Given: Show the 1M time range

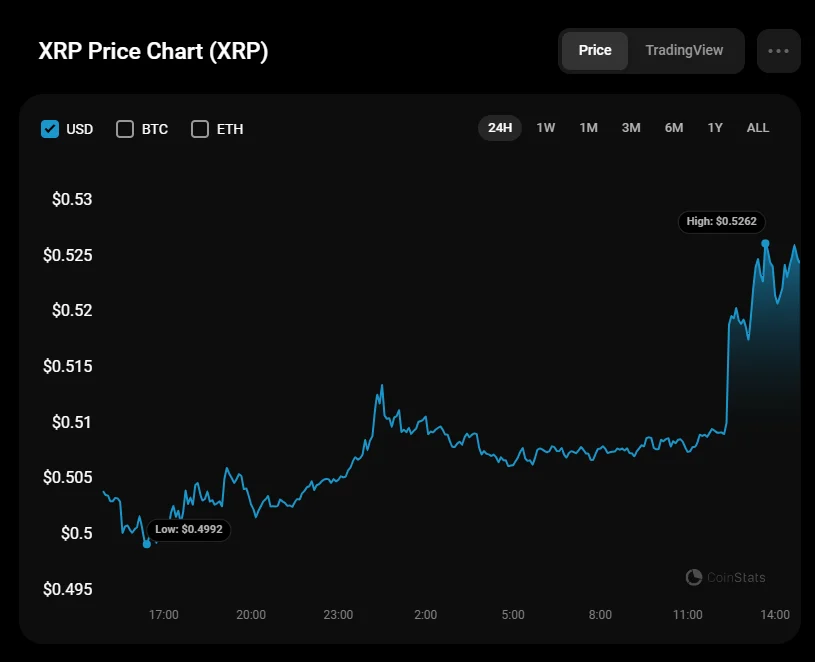Looking at the screenshot, I should (x=588, y=128).
